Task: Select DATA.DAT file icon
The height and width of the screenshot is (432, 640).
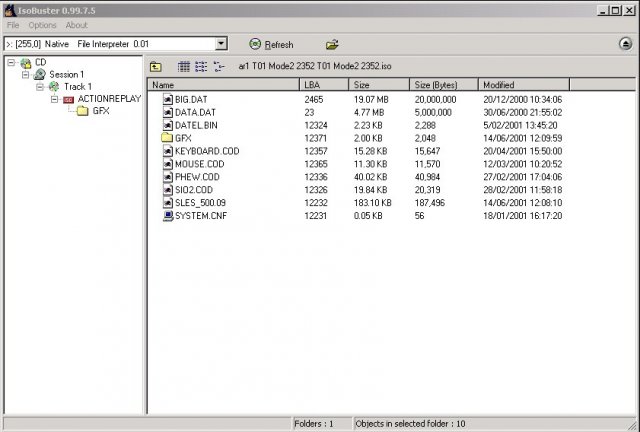Action: (x=168, y=112)
